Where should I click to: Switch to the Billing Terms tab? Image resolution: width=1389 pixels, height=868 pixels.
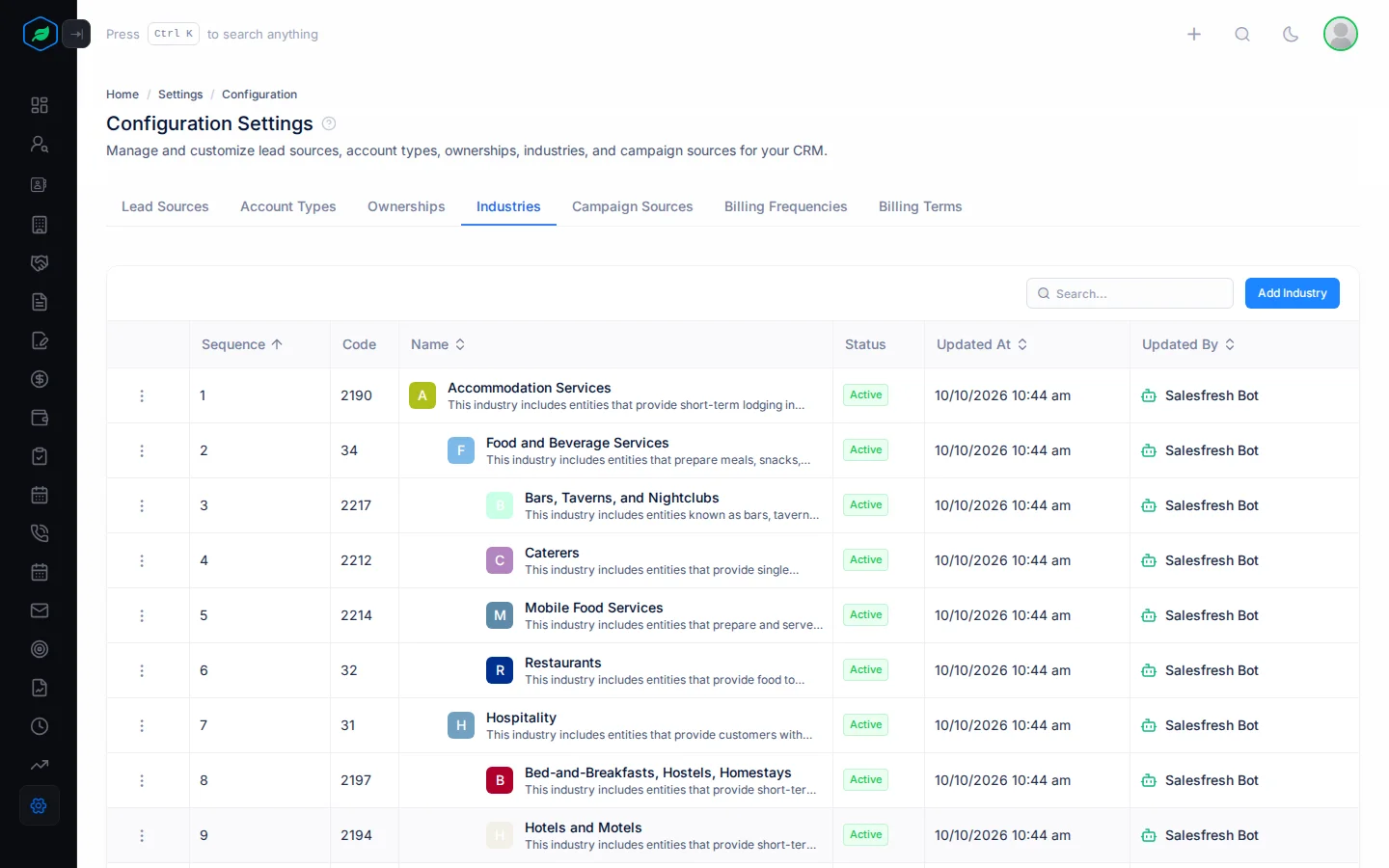pos(920,206)
